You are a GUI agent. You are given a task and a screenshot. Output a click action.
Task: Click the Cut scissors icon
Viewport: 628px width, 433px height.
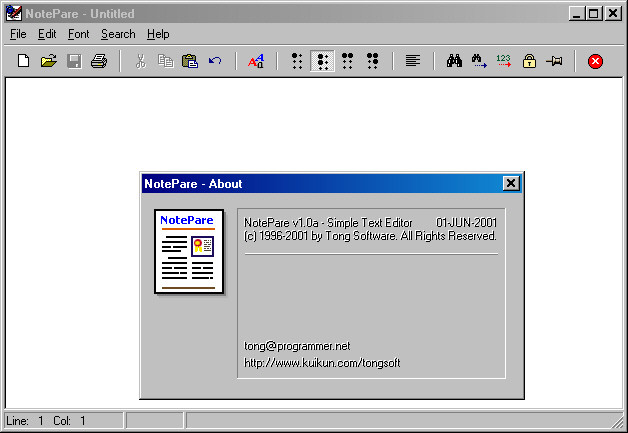[x=141, y=61]
